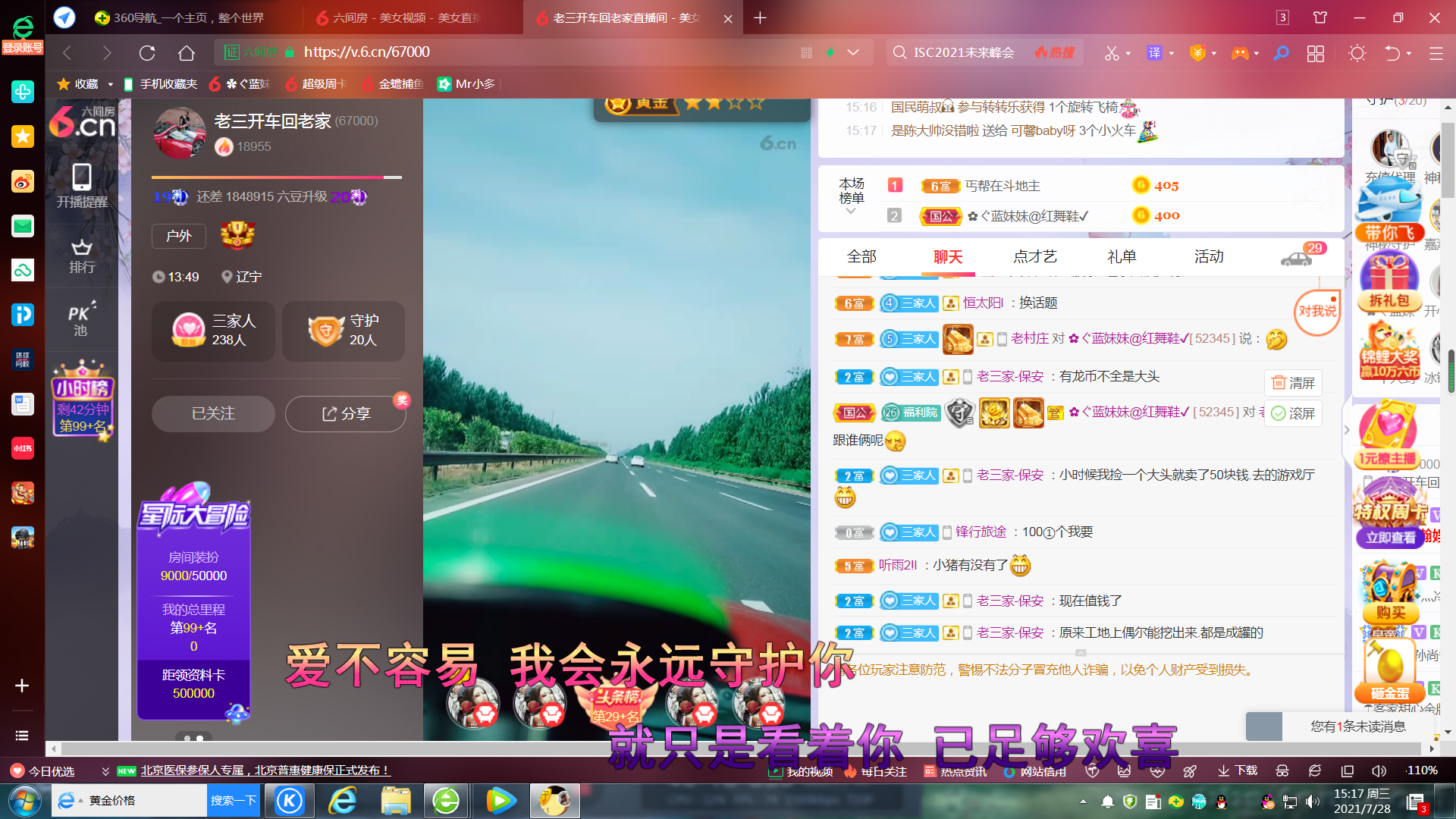Image resolution: width=1456 pixels, height=819 pixels.
Task: Open the scissors screenshot tool
Action: (x=1112, y=53)
